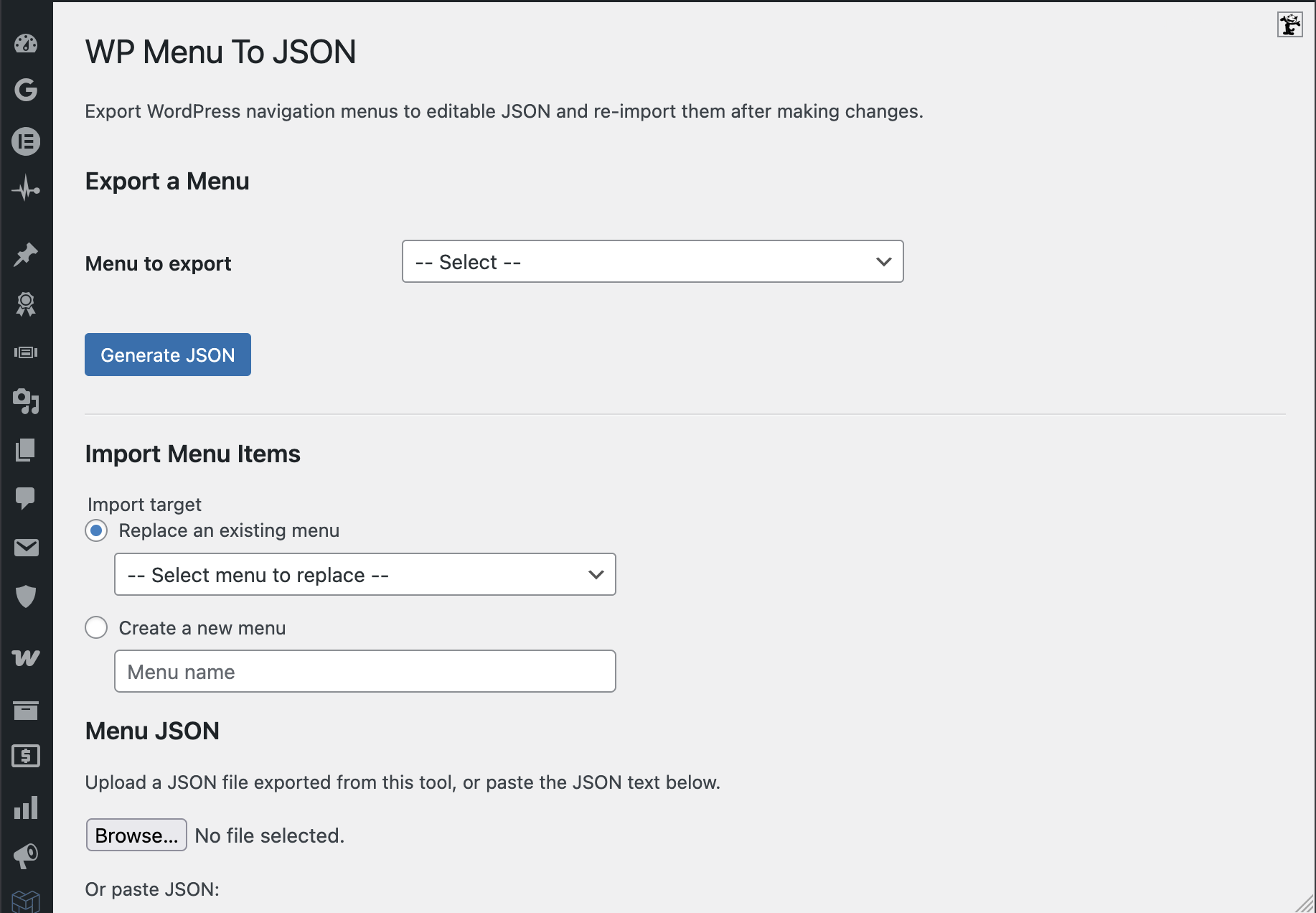Click the WP Menu To JSON page title
Screen dimensions: 1316x913
click(x=220, y=52)
